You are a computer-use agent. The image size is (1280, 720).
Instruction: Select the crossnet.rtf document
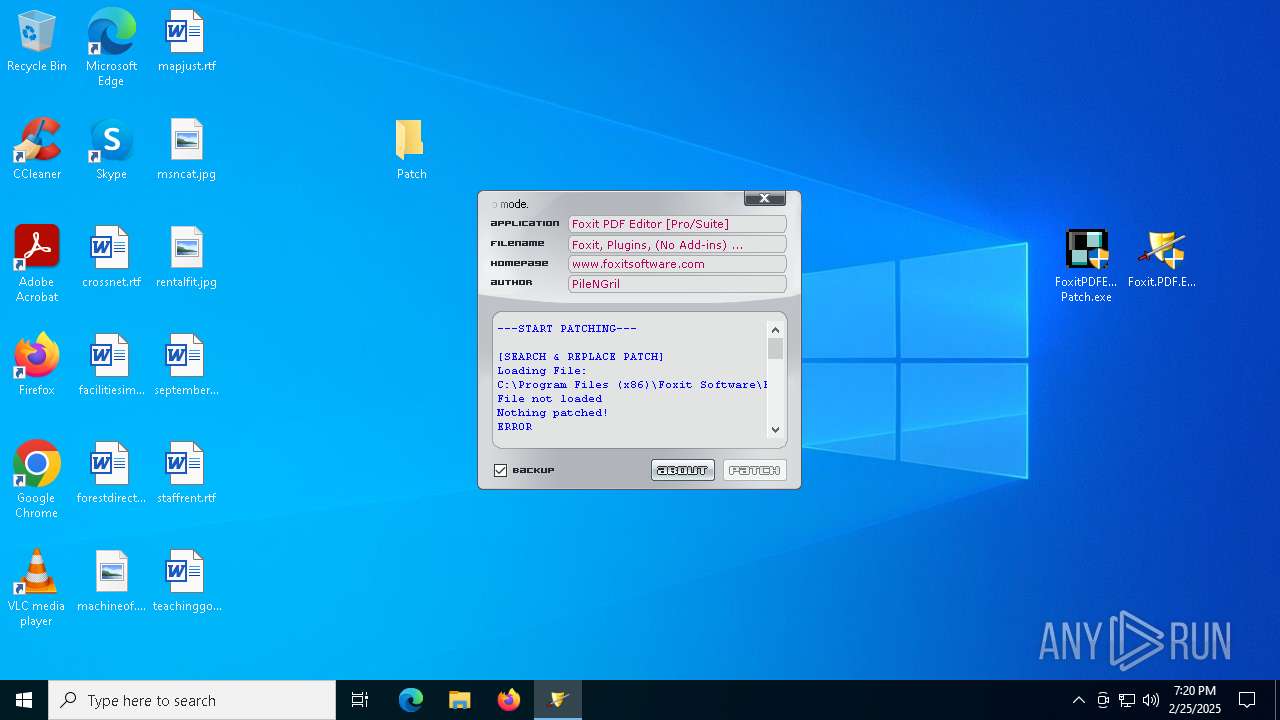tap(111, 258)
